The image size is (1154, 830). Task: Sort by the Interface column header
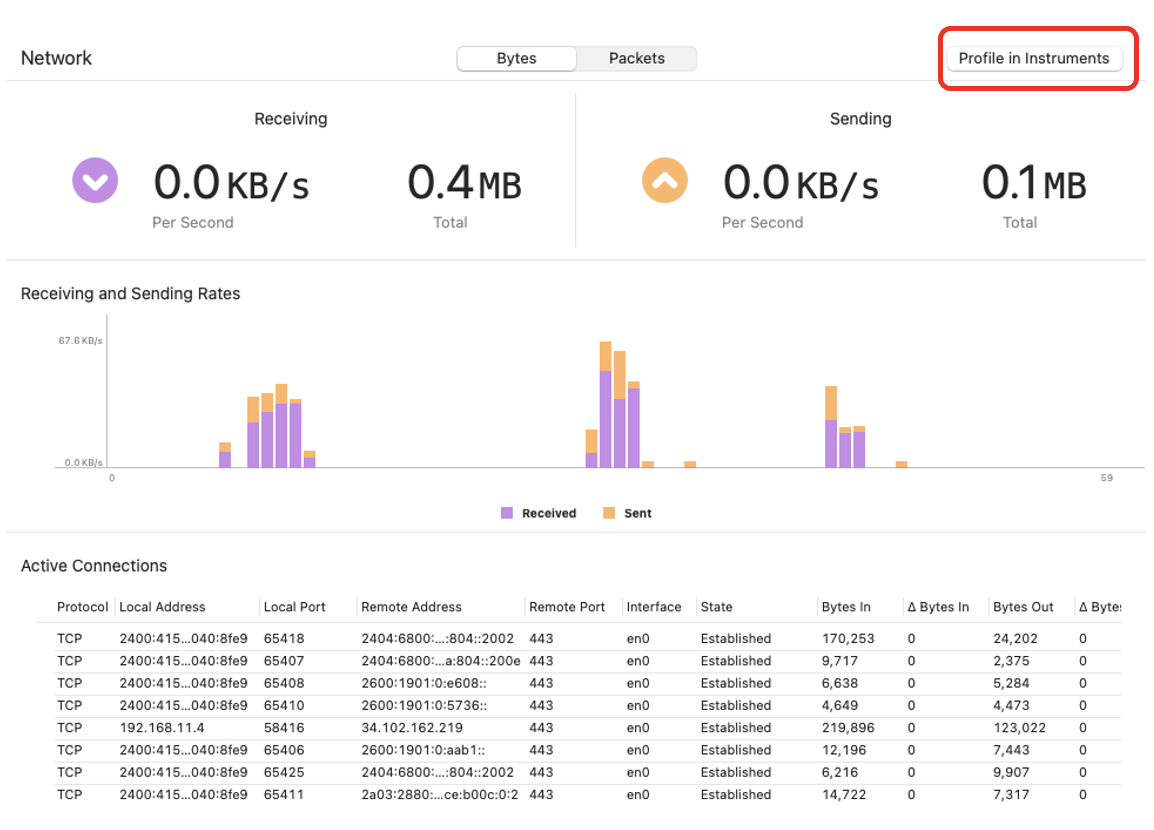(x=654, y=607)
